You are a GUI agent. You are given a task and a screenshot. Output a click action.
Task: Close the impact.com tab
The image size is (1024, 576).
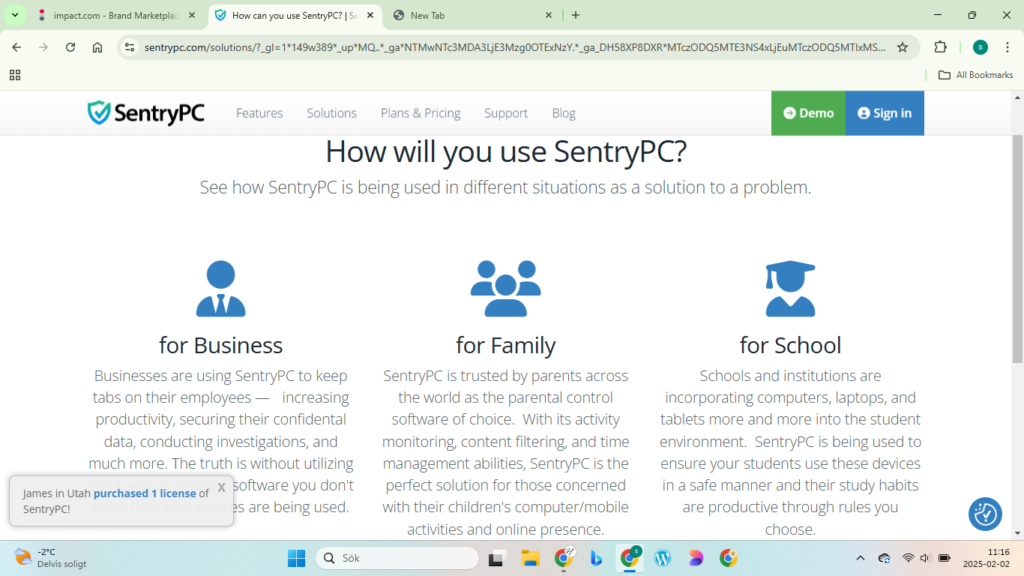coord(191,15)
